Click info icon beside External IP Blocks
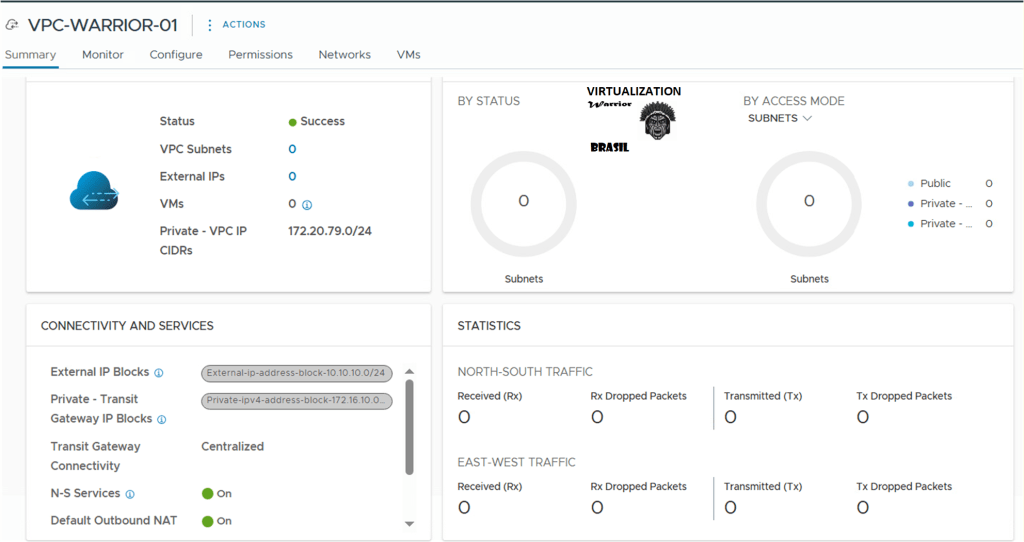 click(x=159, y=373)
